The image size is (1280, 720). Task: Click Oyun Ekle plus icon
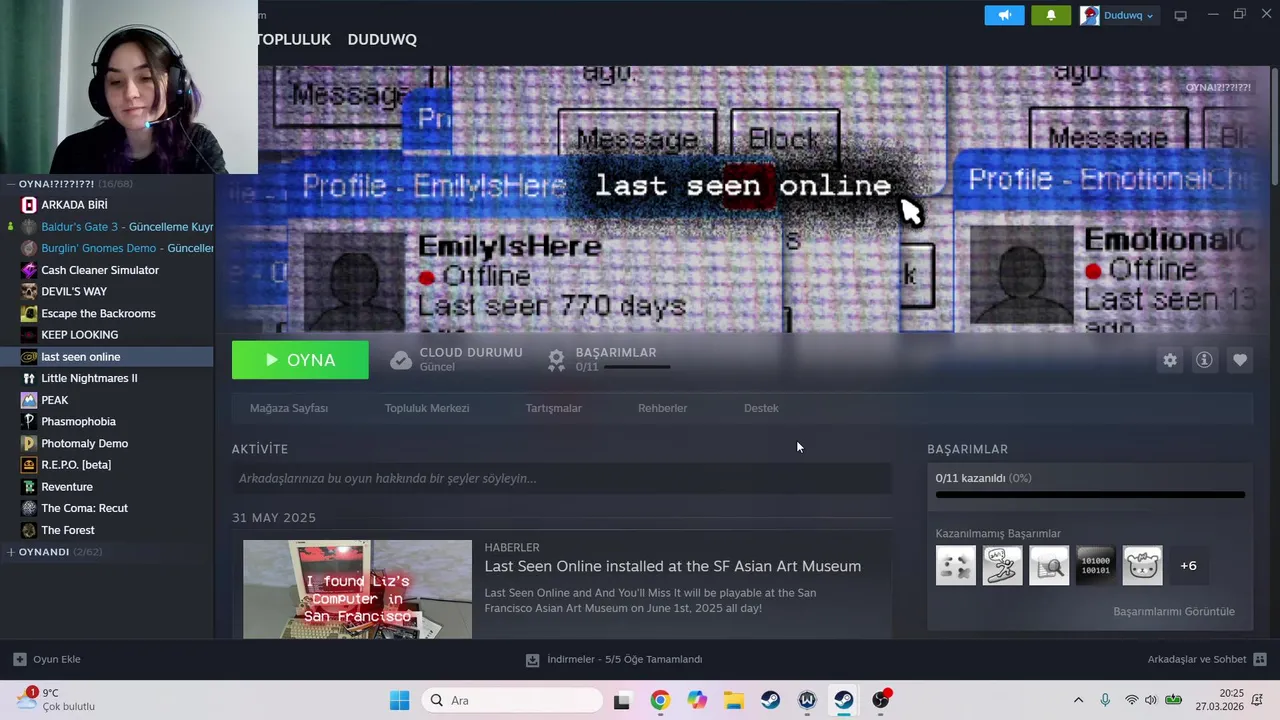click(x=19, y=660)
